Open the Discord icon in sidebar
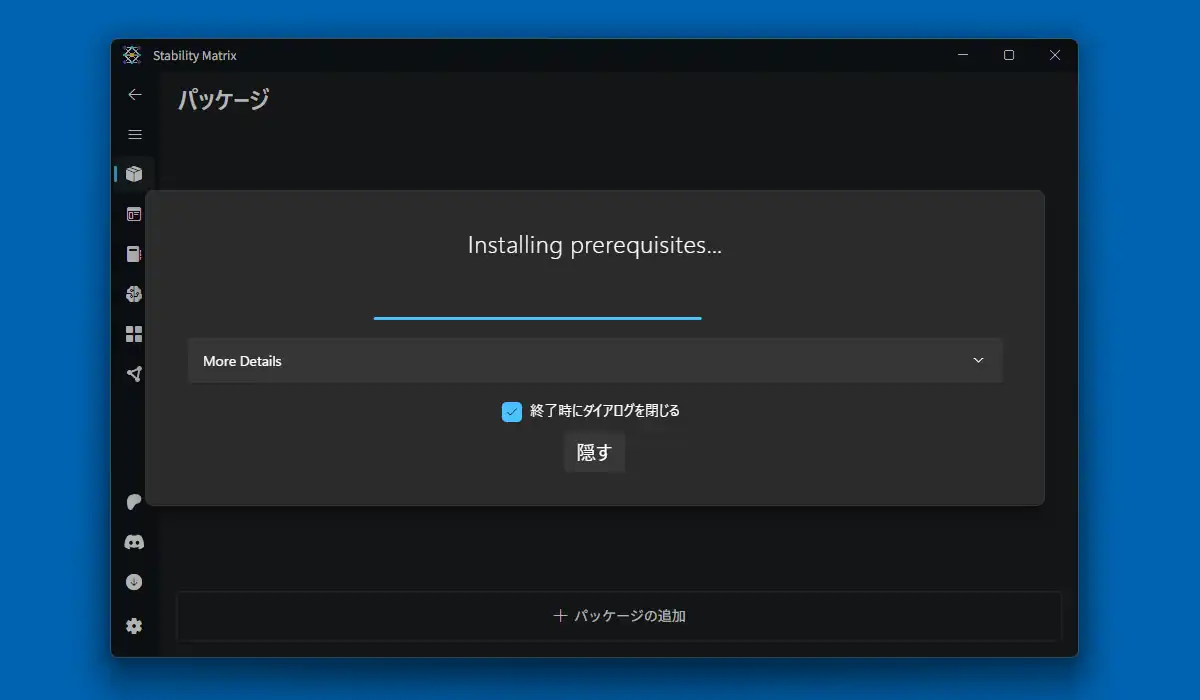 tap(134, 542)
